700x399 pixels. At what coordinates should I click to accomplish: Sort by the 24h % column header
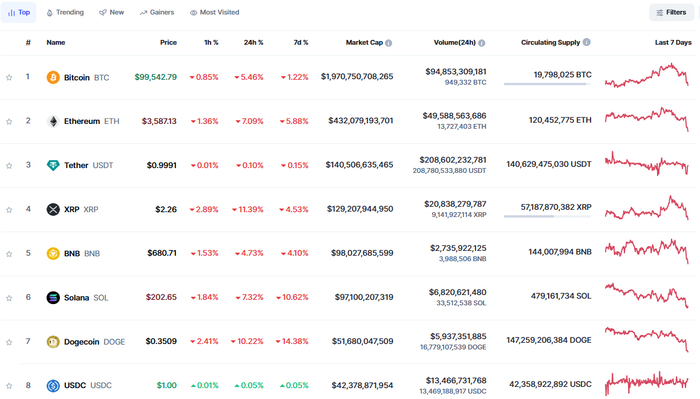pos(254,42)
